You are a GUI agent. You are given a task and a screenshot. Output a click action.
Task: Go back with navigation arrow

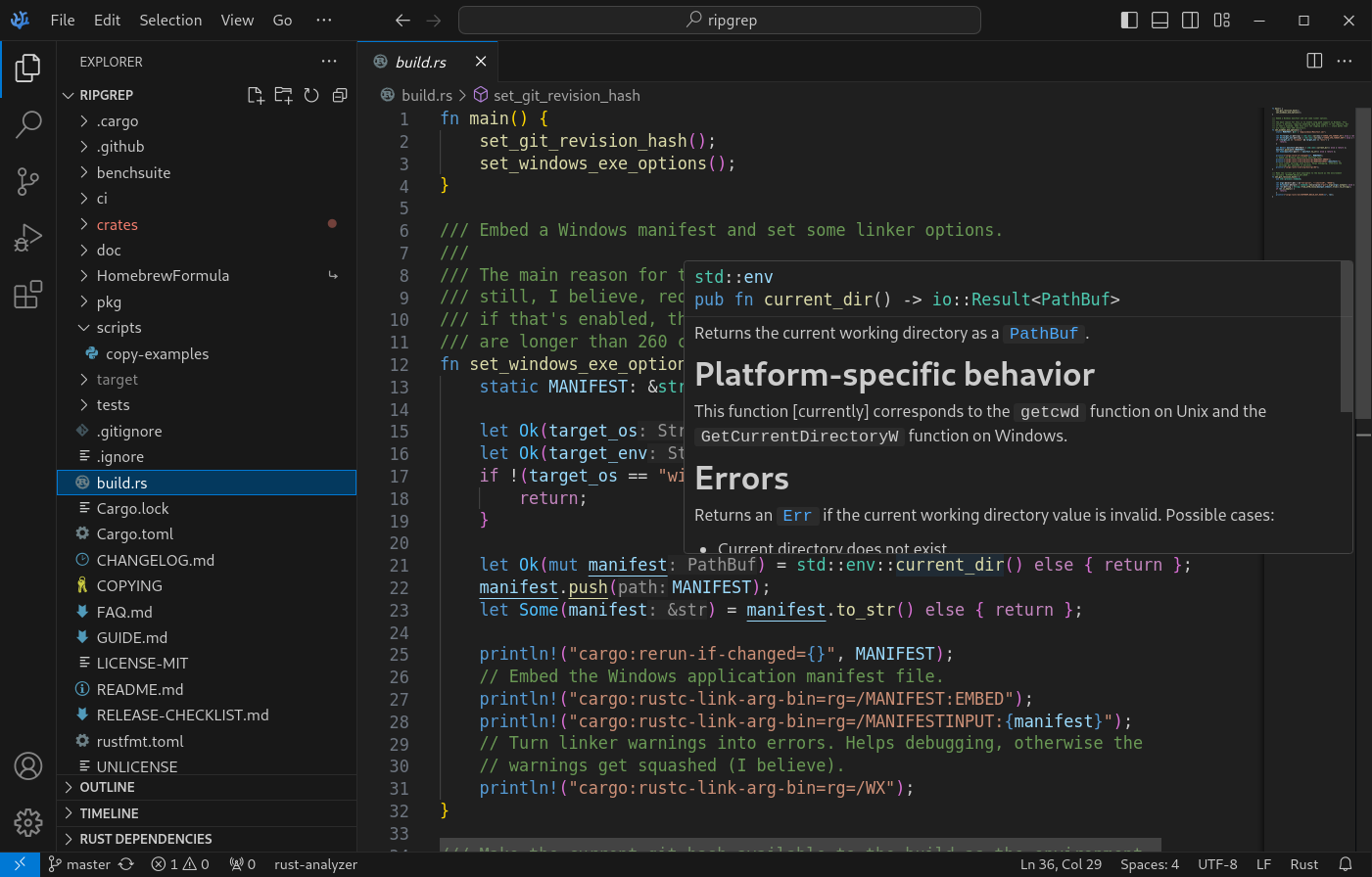point(402,20)
